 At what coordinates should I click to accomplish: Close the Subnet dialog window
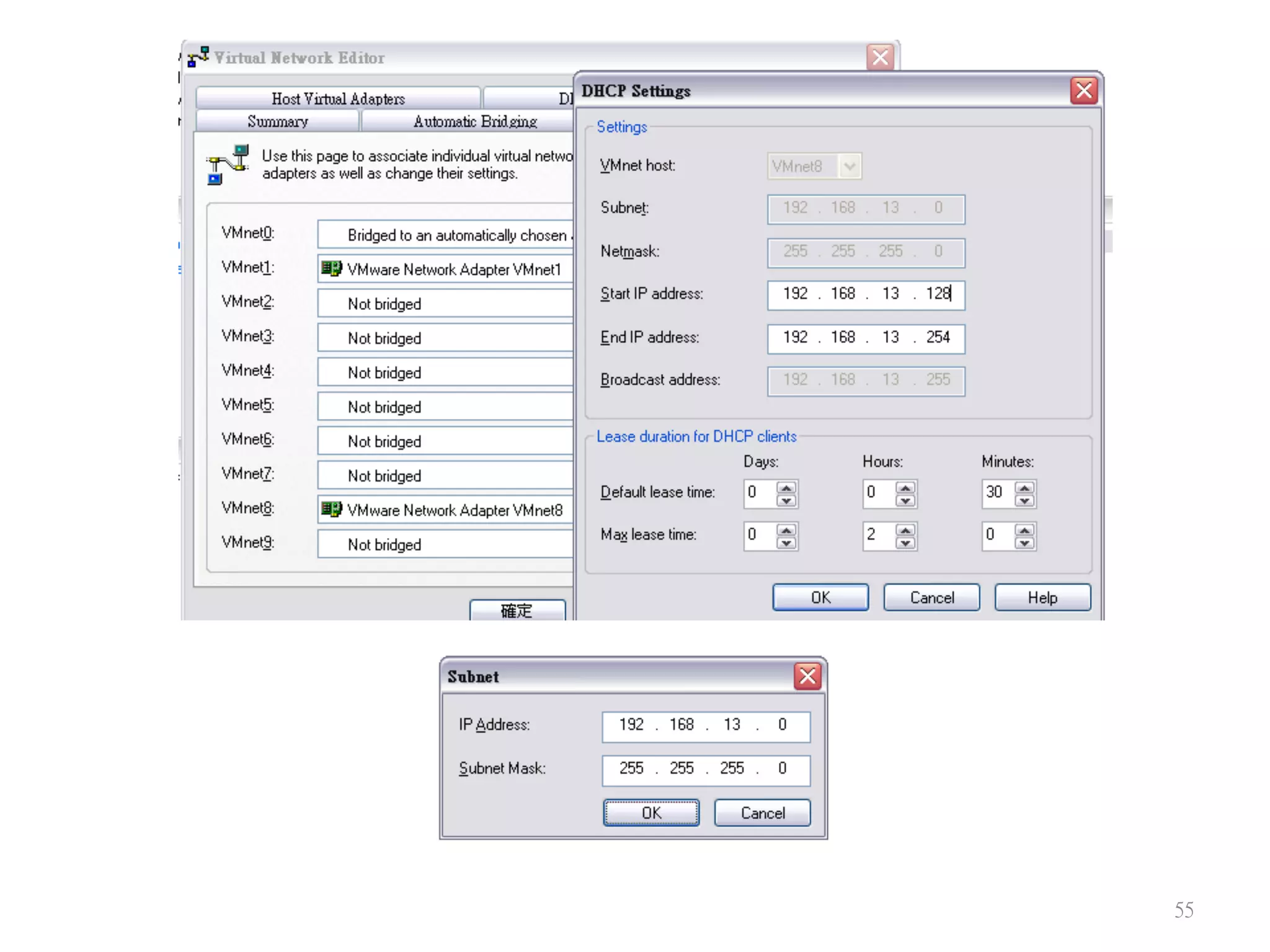click(807, 676)
